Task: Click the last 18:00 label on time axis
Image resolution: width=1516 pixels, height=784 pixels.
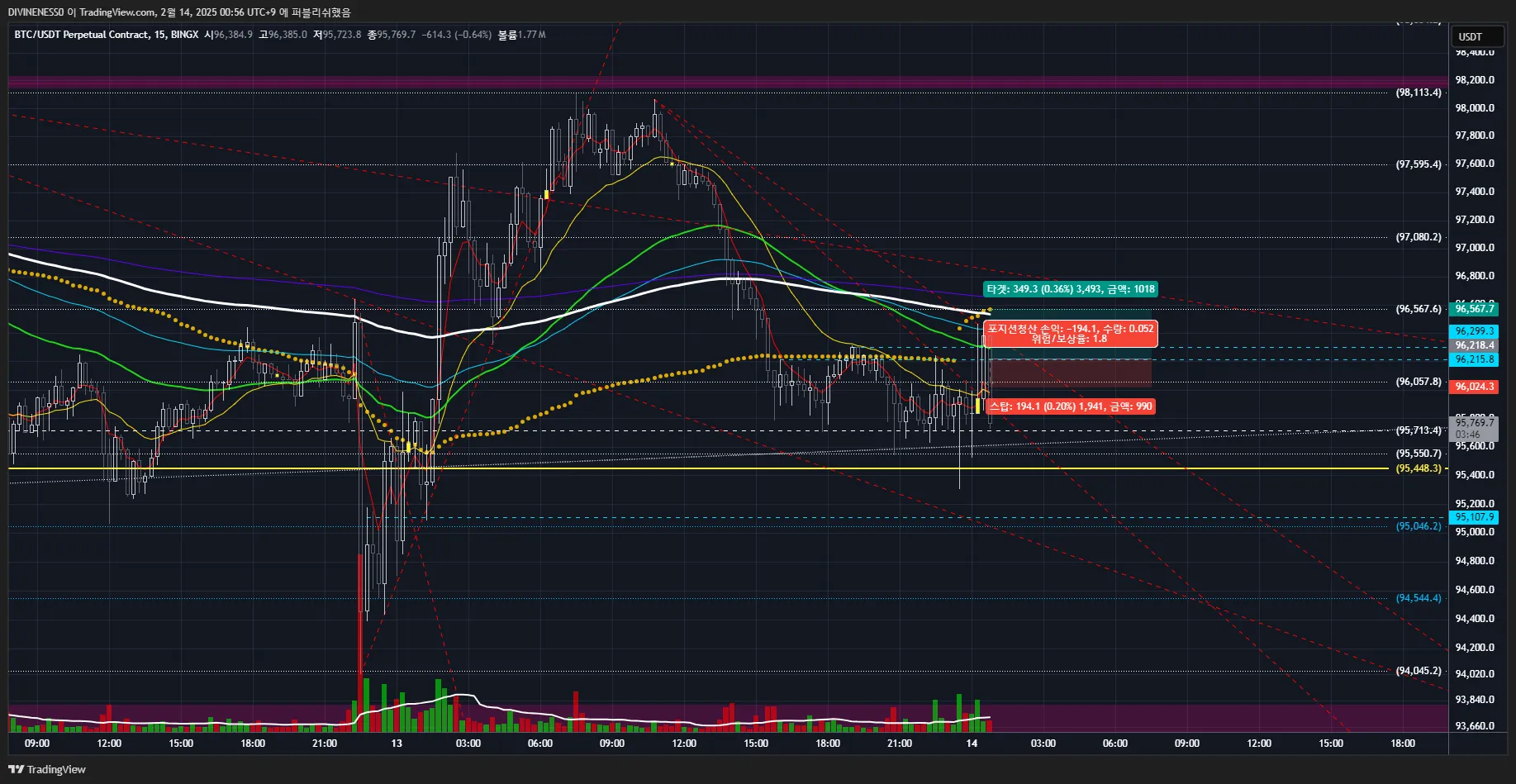Action: (x=1403, y=744)
